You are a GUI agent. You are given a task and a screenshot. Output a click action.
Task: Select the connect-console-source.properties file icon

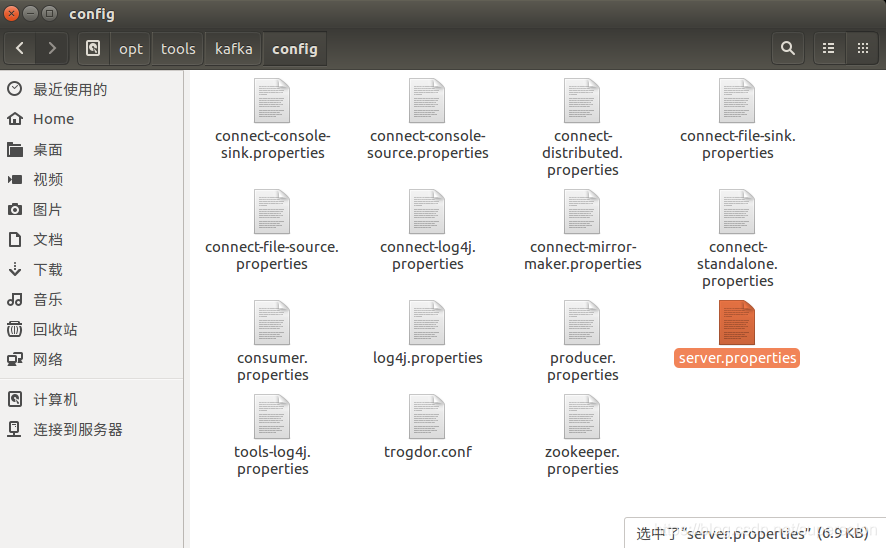click(427, 101)
